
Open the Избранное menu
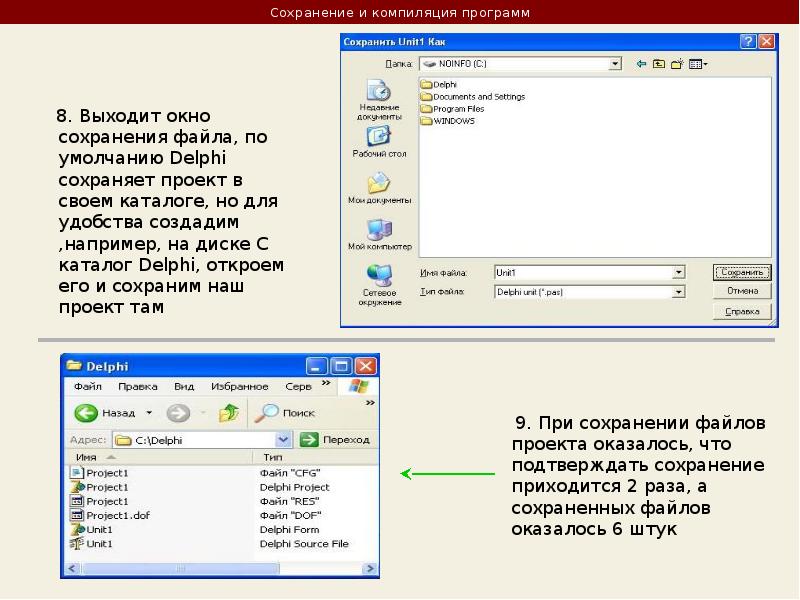coord(239,386)
